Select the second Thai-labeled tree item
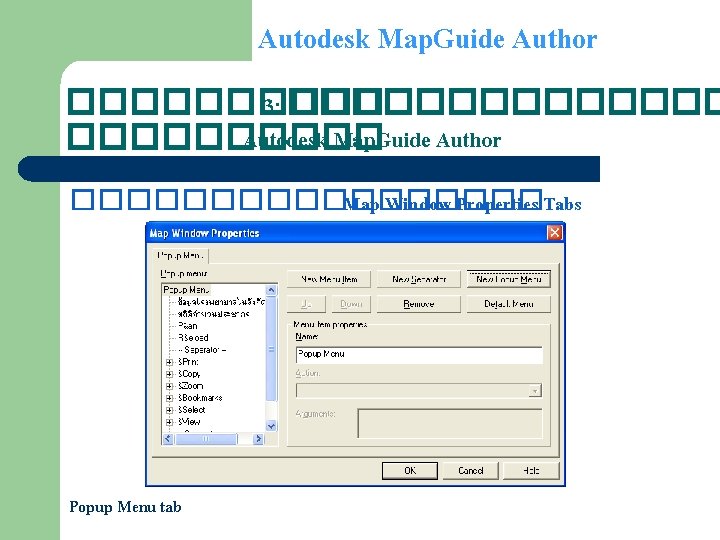720x540 pixels. pos(214,314)
